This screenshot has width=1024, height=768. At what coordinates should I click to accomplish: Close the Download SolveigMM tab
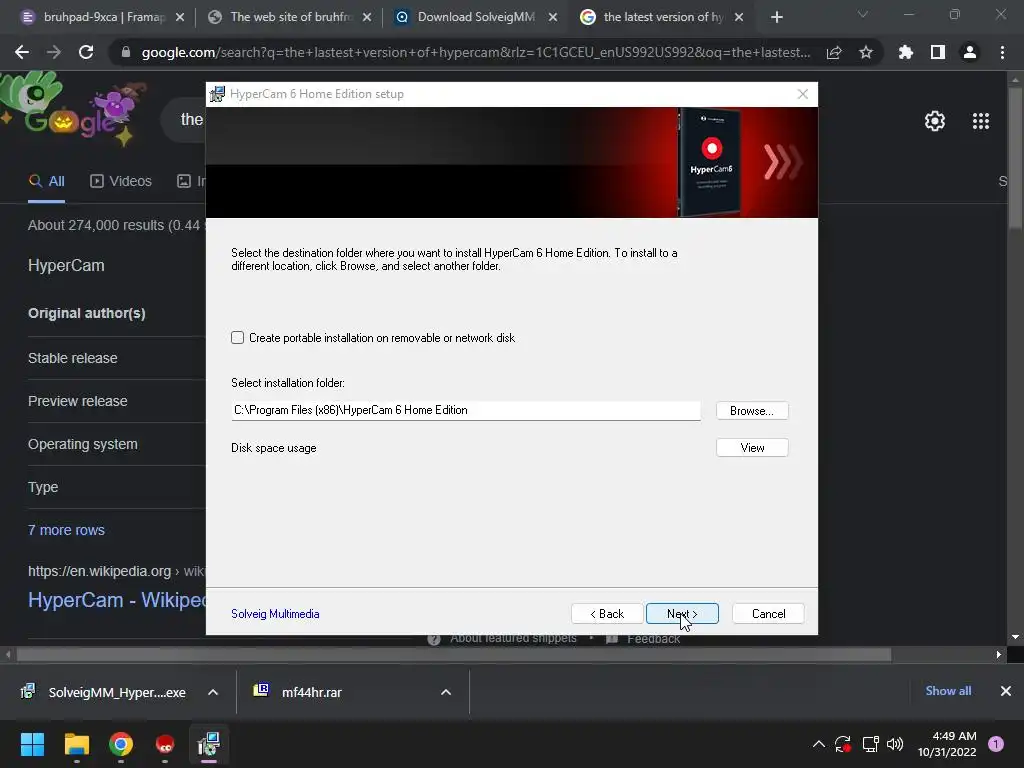[553, 18]
